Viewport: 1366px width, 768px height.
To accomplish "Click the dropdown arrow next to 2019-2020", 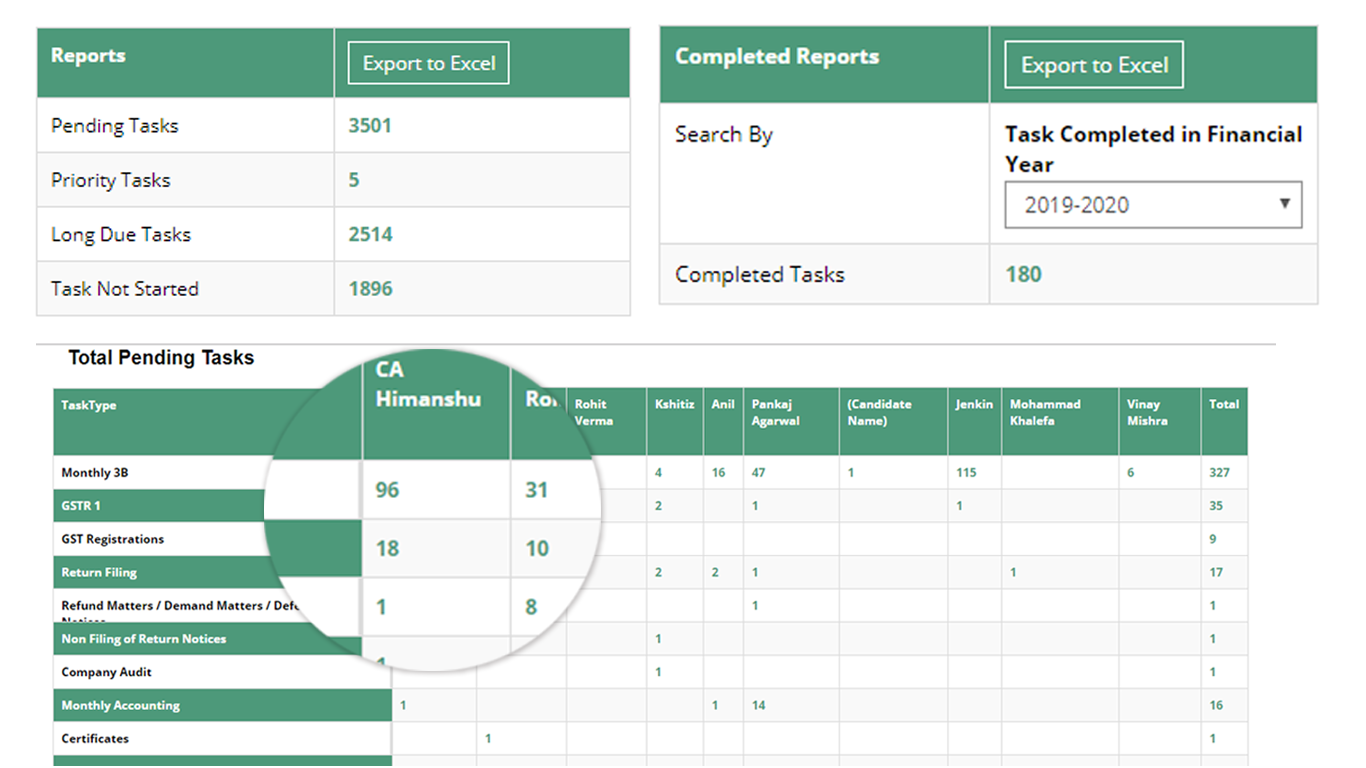I will 1285,204.
